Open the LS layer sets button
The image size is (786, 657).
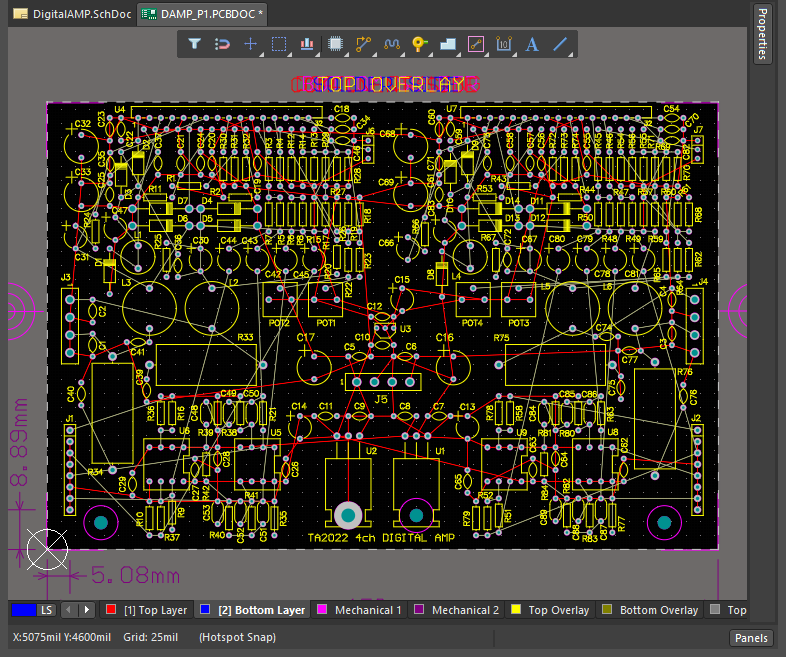pyautogui.click(x=46, y=610)
